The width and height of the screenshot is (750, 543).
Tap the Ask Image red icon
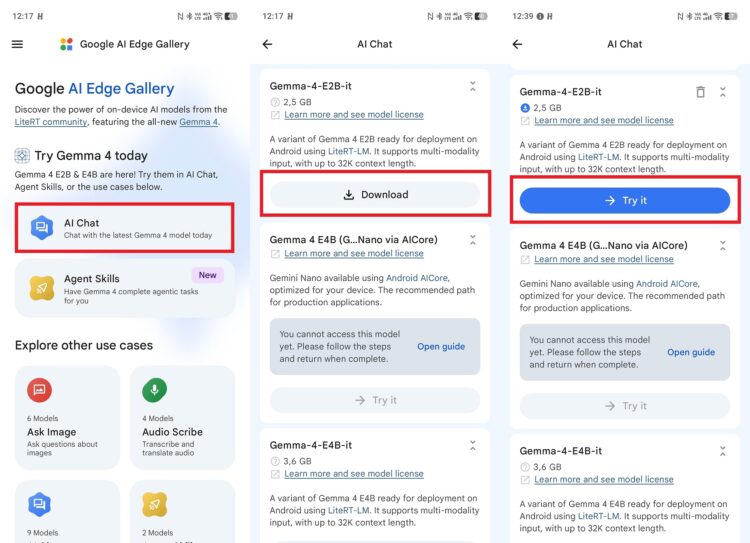pyautogui.click(x=39, y=390)
